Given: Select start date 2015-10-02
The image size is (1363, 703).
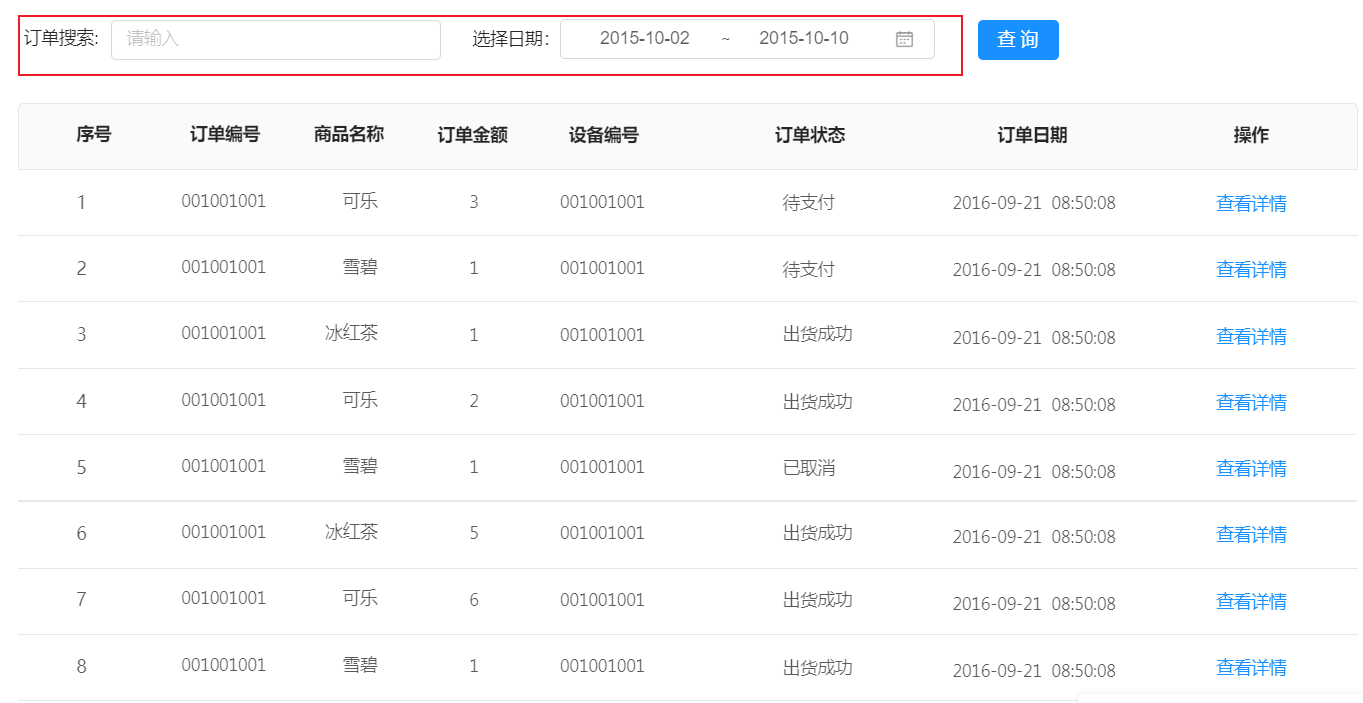Looking at the screenshot, I should coord(644,39).
